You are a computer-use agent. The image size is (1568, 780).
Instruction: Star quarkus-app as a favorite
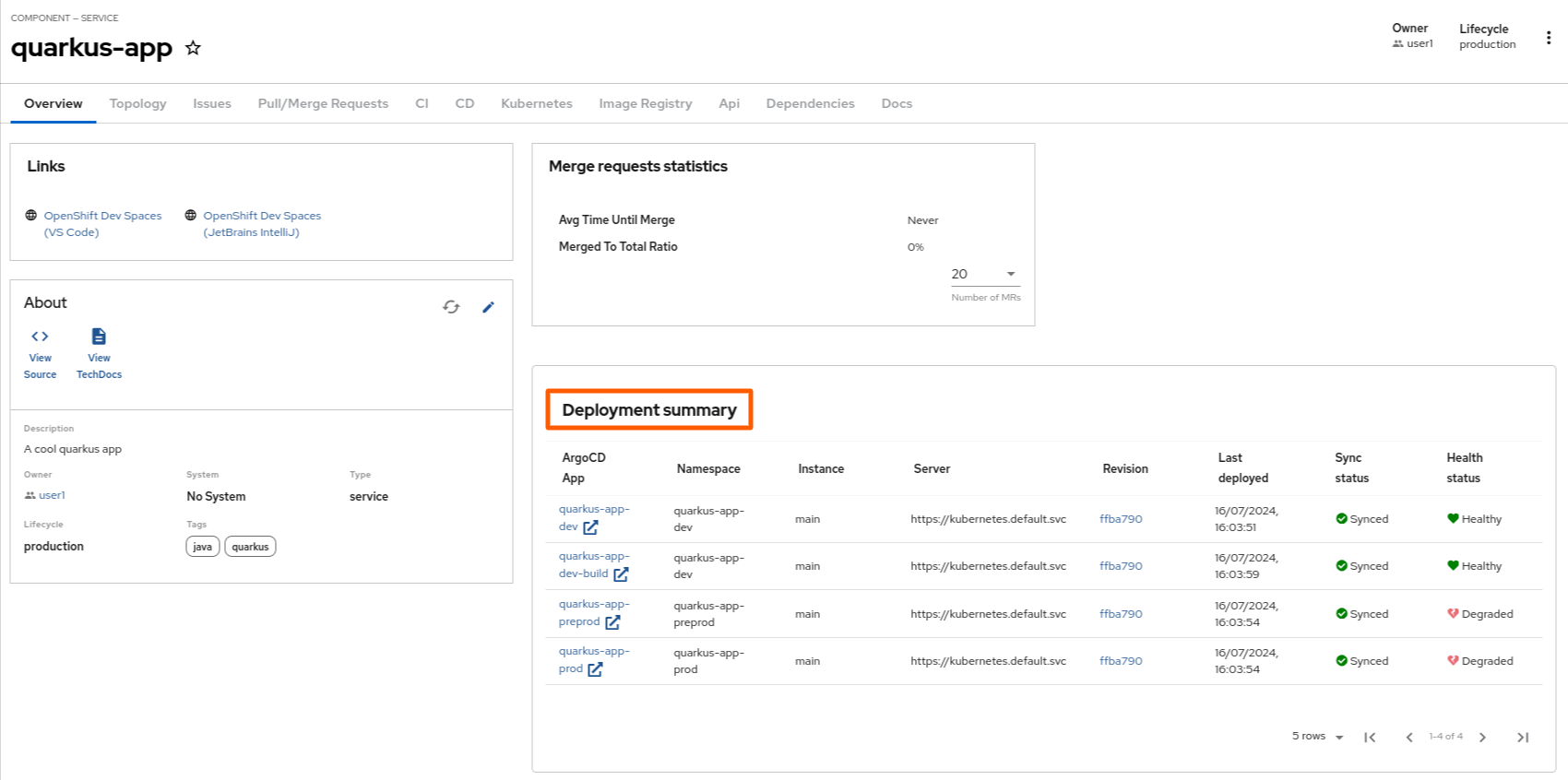pos(193,48)
